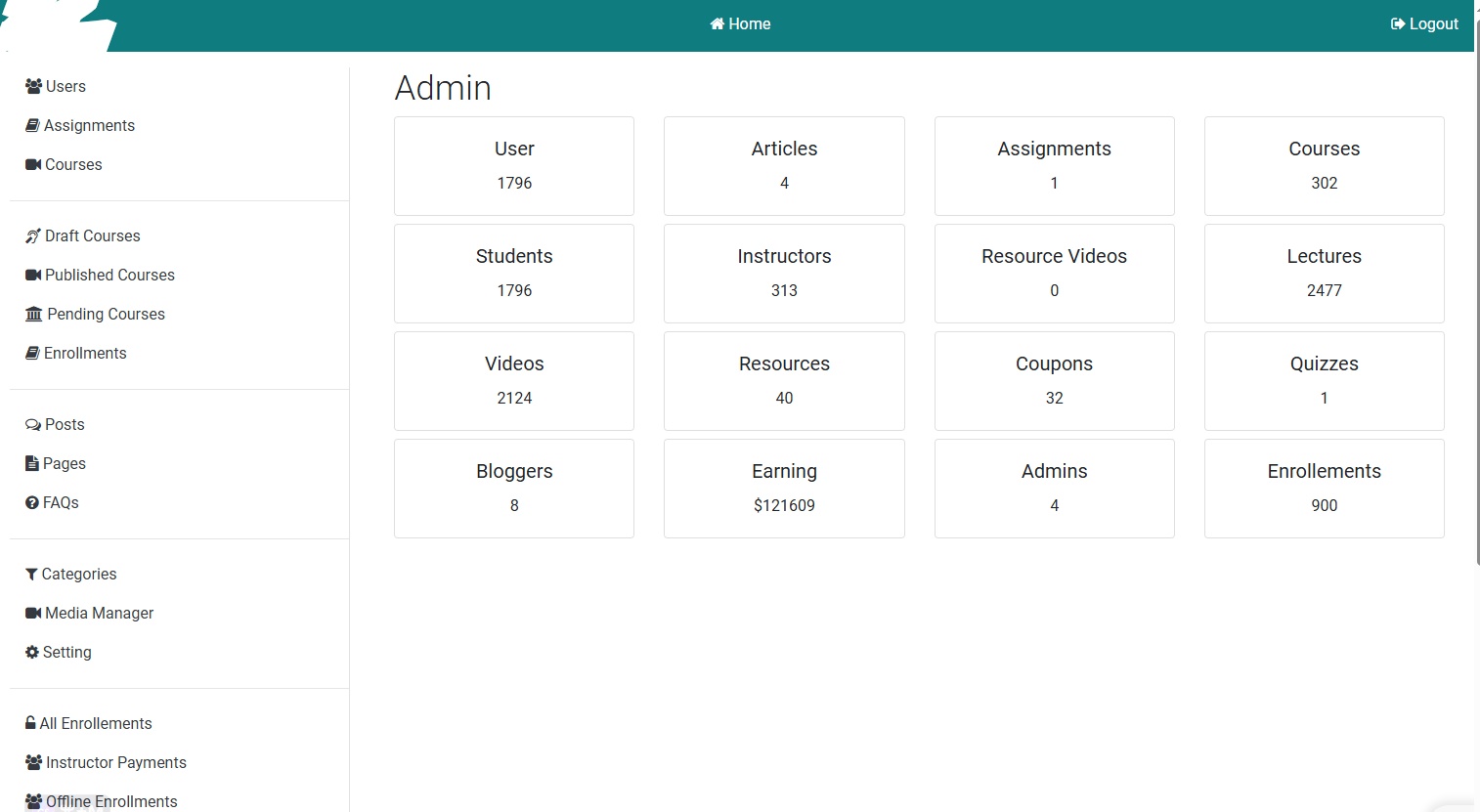Viewport: 1480px width, 812px height.
Task: Select the Students stat card
Action: [x=514, y=274]
